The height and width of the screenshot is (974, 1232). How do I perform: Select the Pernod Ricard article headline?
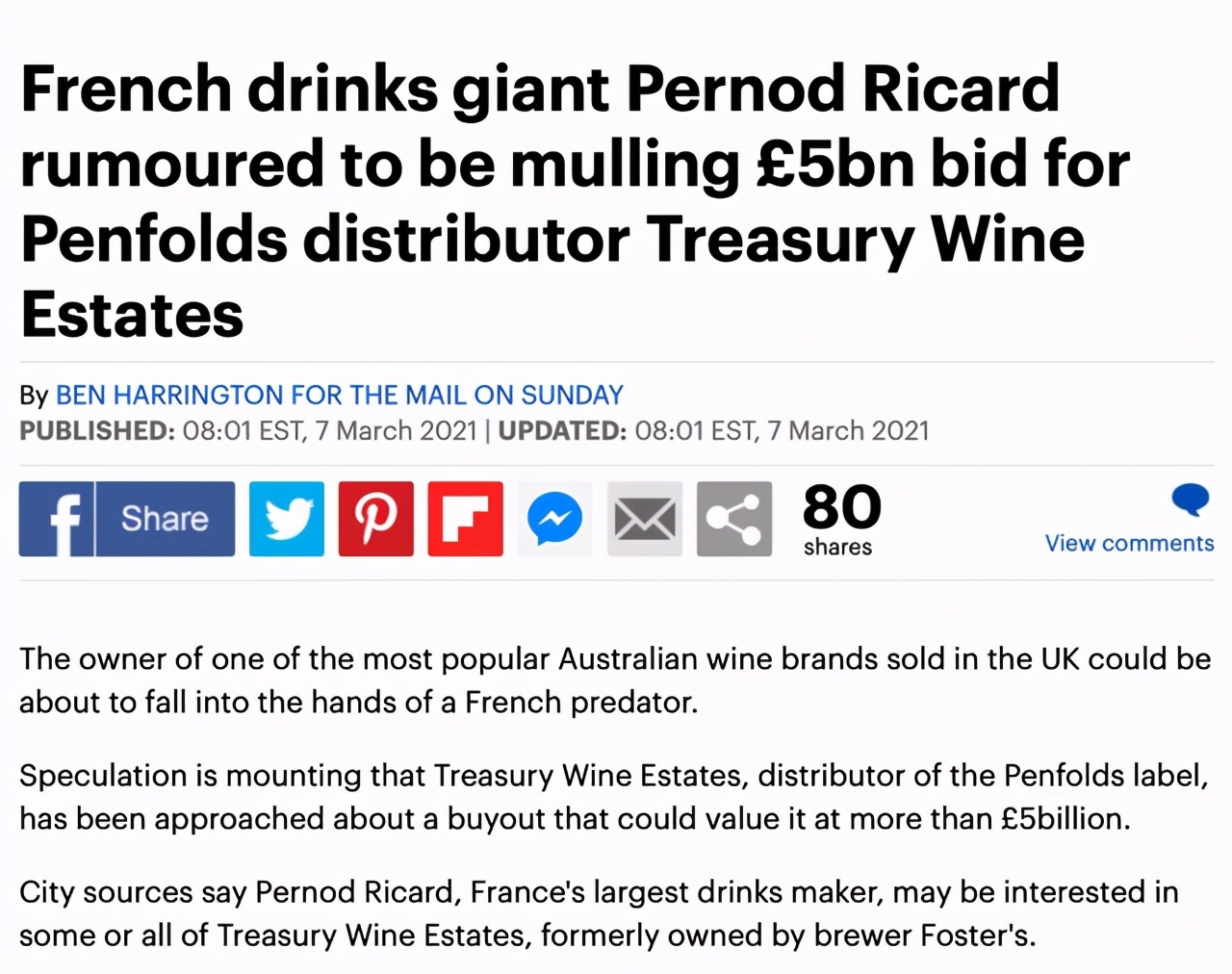(576, 201)
